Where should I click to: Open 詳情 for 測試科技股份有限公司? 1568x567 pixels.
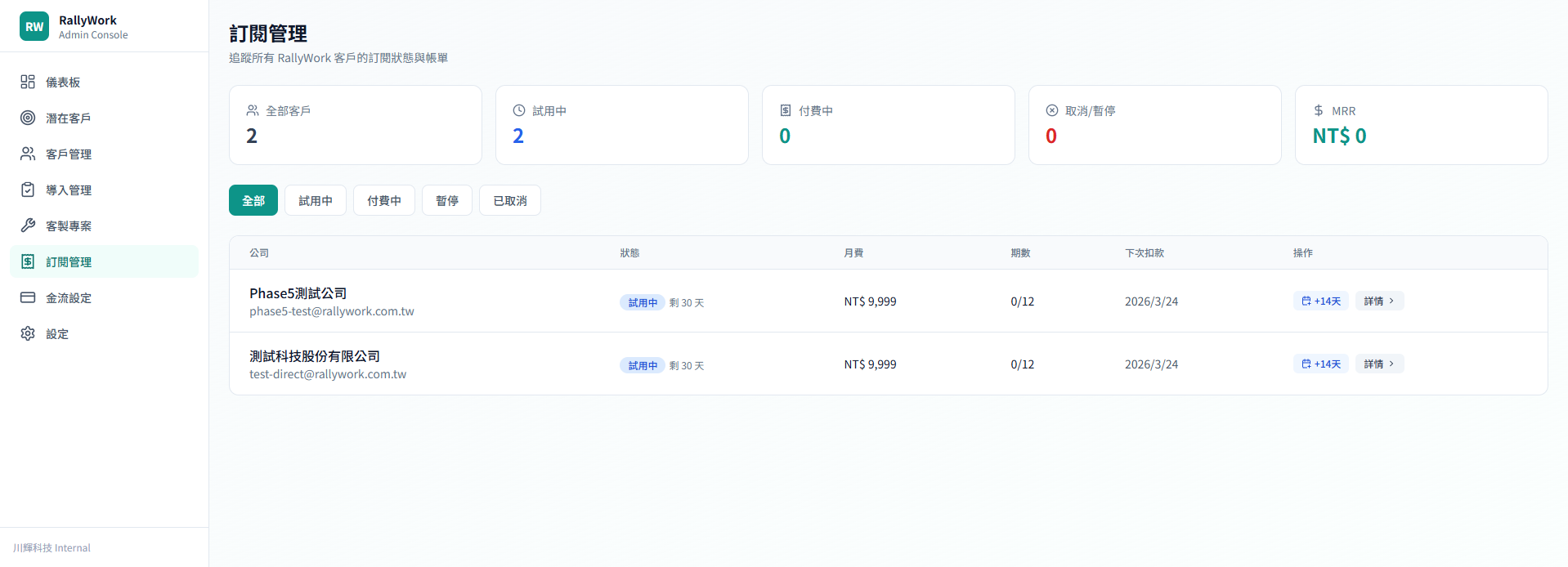[1380, 364]
